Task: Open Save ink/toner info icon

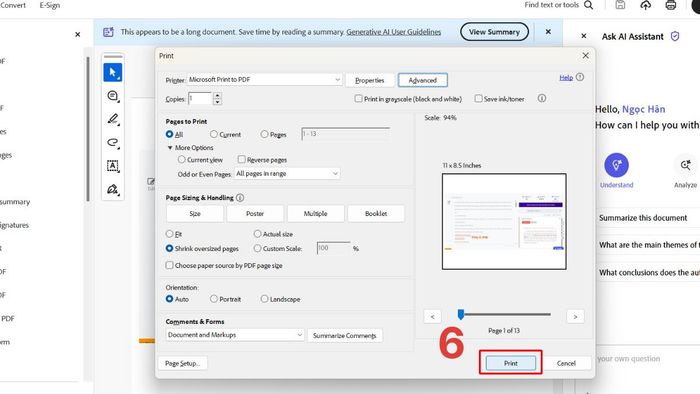Action: 542,98
